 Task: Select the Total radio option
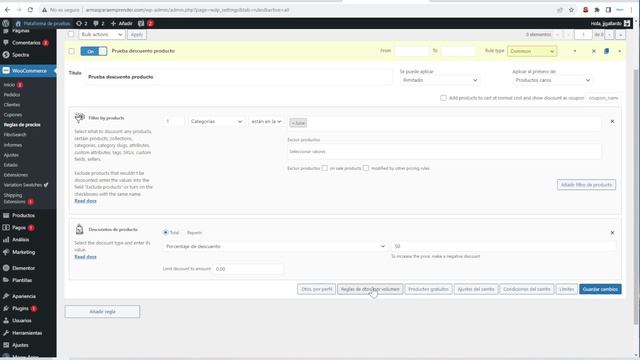point(166,232)
